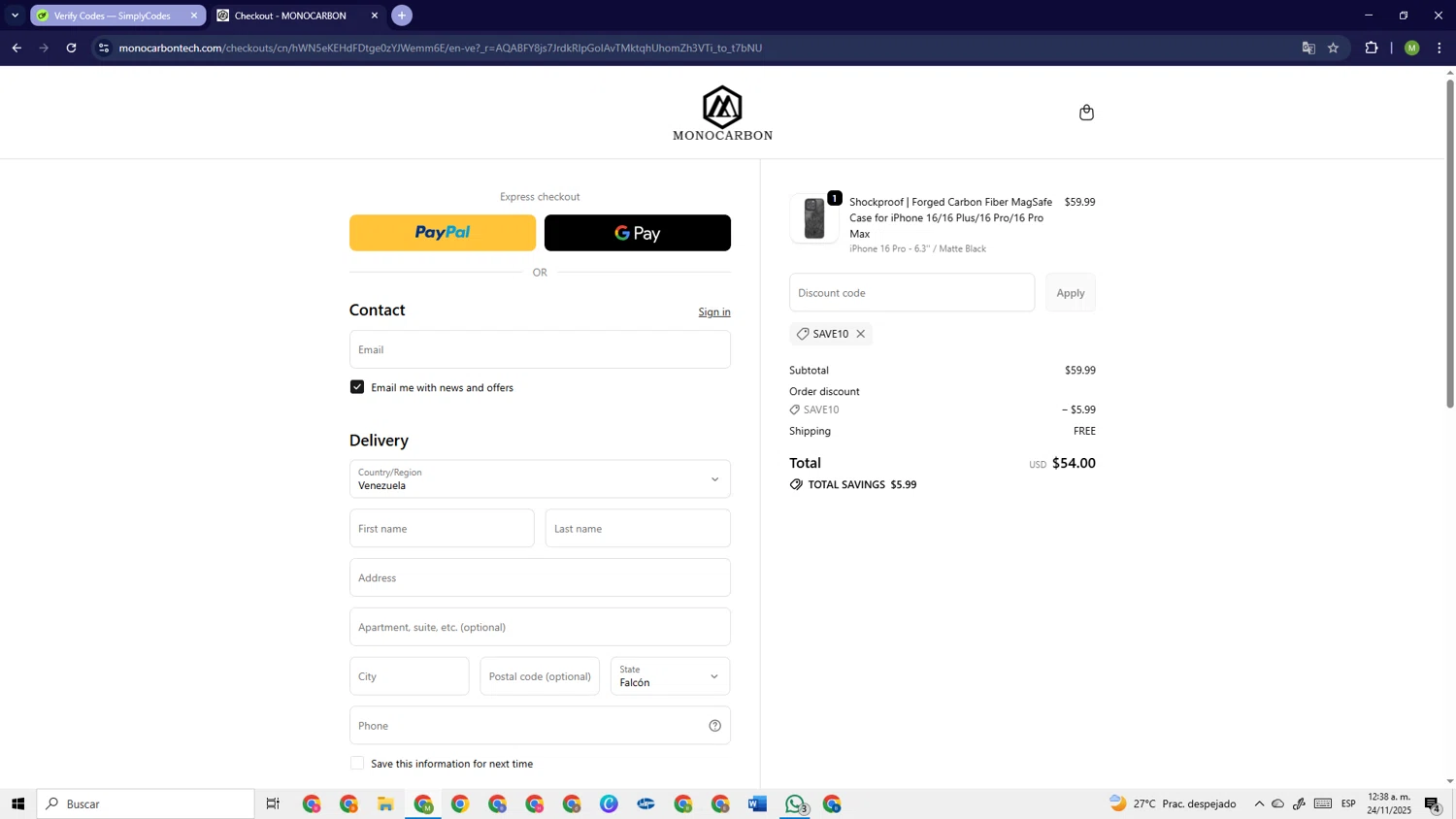The height and width of the screenshot is (819, 1456).
Task: Pay with the PayPal express button
Action: [x=443, y=233]
